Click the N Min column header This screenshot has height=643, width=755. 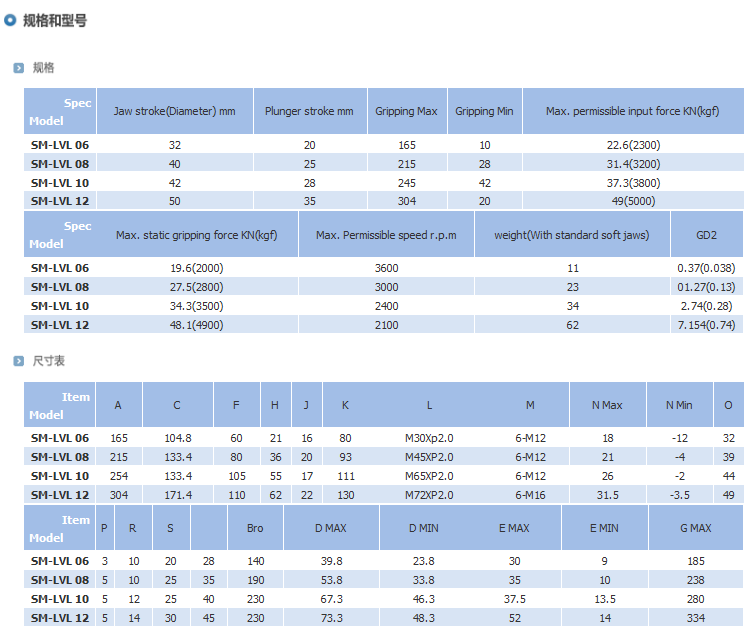click(679, 406)
